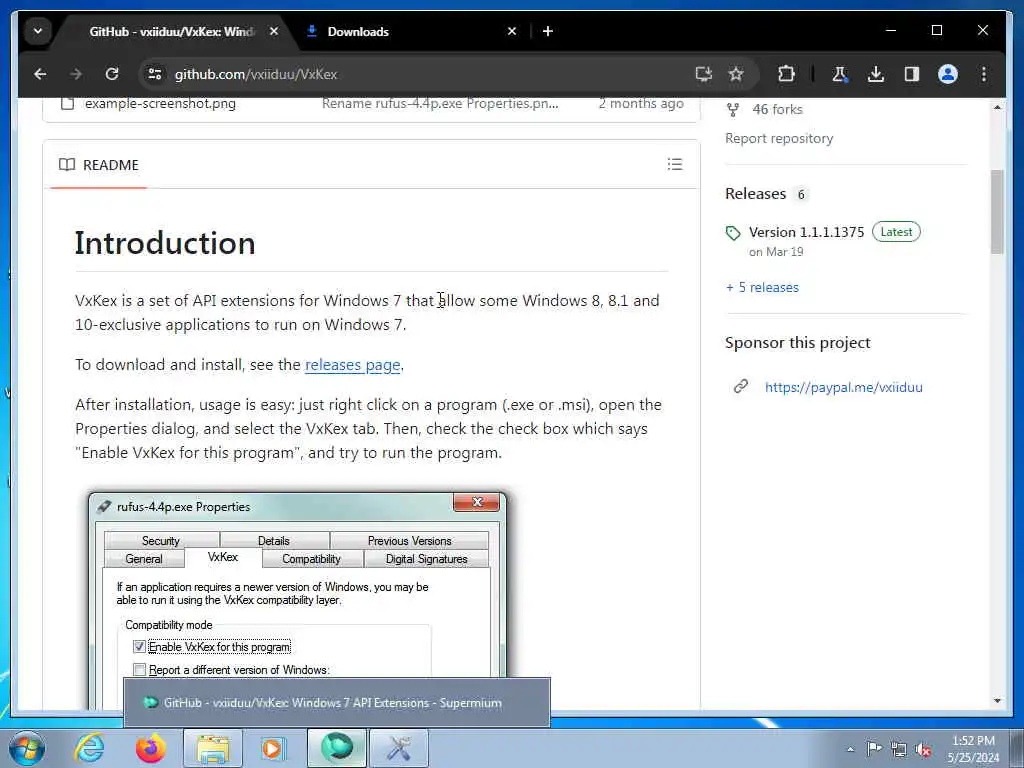
Task: Open the Windows Start button
Action: (x=27, y=748)
